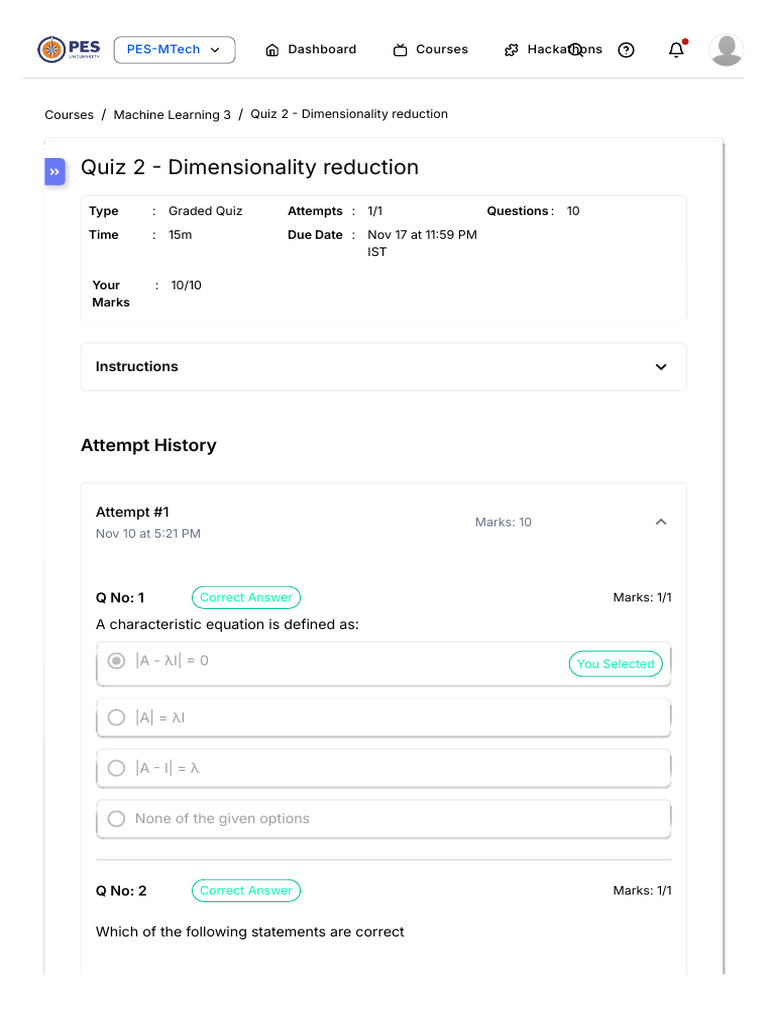The width and height of the screenshot is (768, 1024).
Task: Open the PES-MTech program dropdown
Action: click(174, 50)
